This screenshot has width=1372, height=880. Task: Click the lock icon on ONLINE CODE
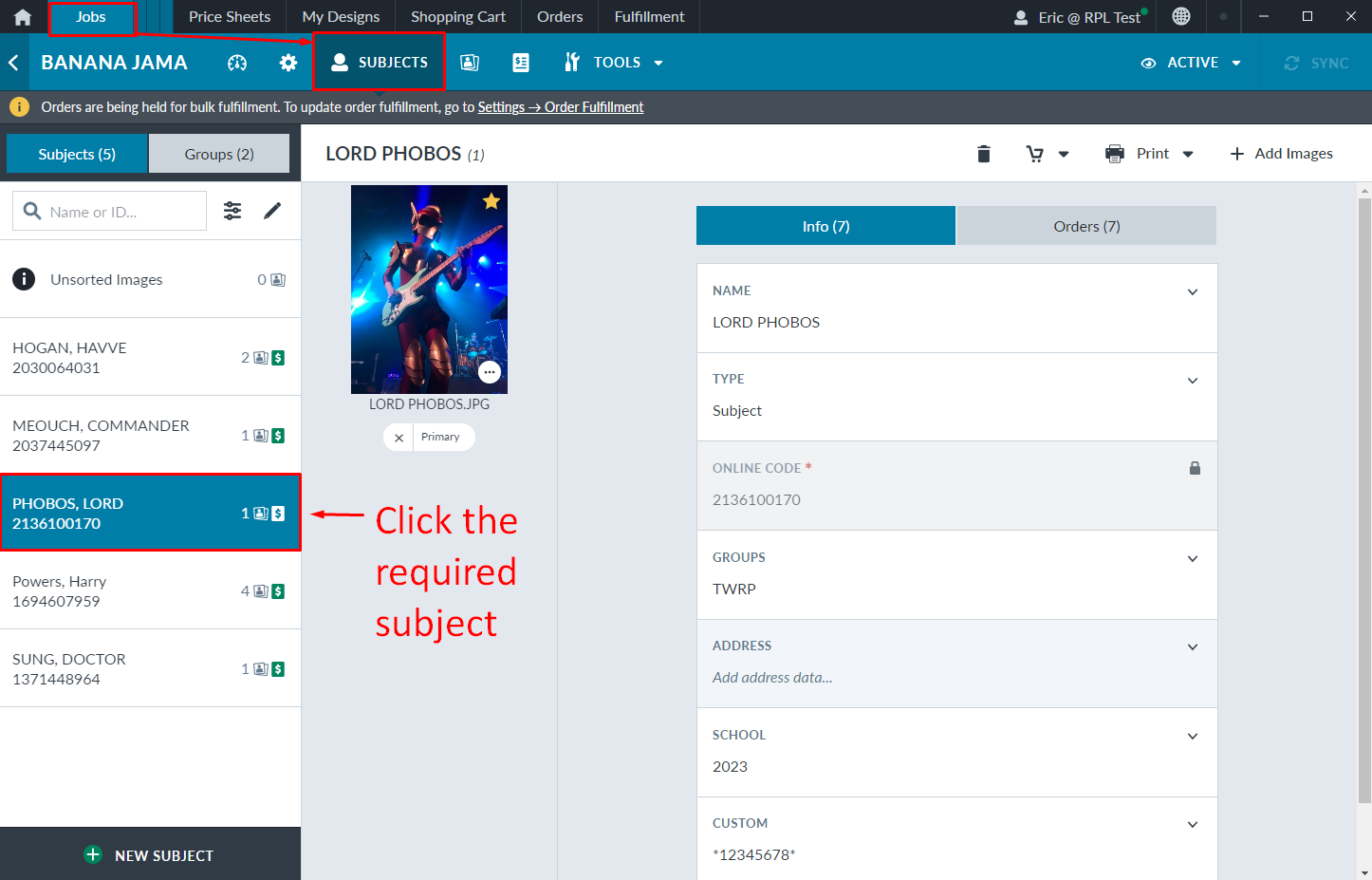click(x=1195, y=467)
